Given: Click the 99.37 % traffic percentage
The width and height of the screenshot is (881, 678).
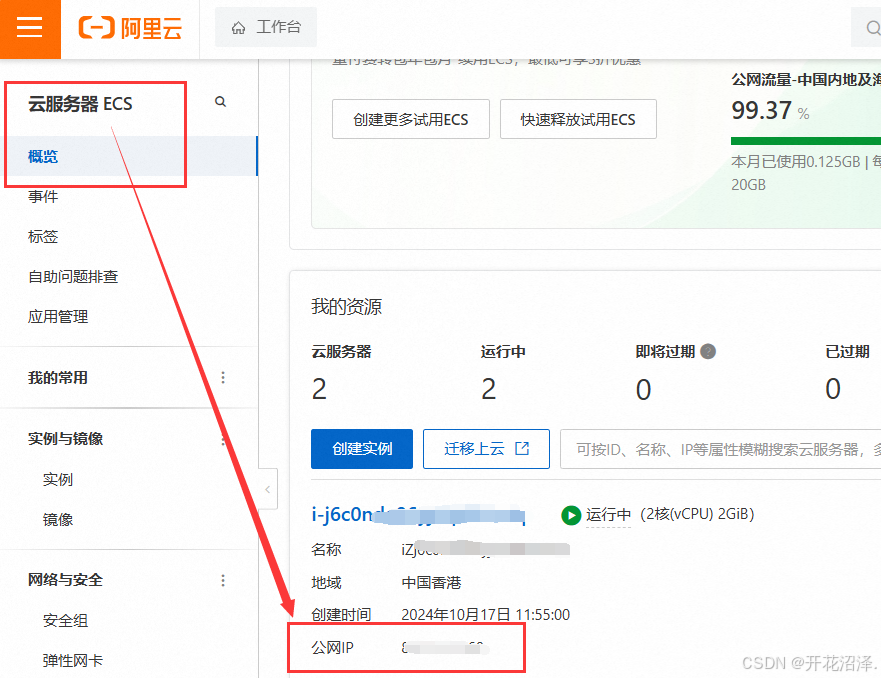Looking at the screenshot, I should 770,110.
